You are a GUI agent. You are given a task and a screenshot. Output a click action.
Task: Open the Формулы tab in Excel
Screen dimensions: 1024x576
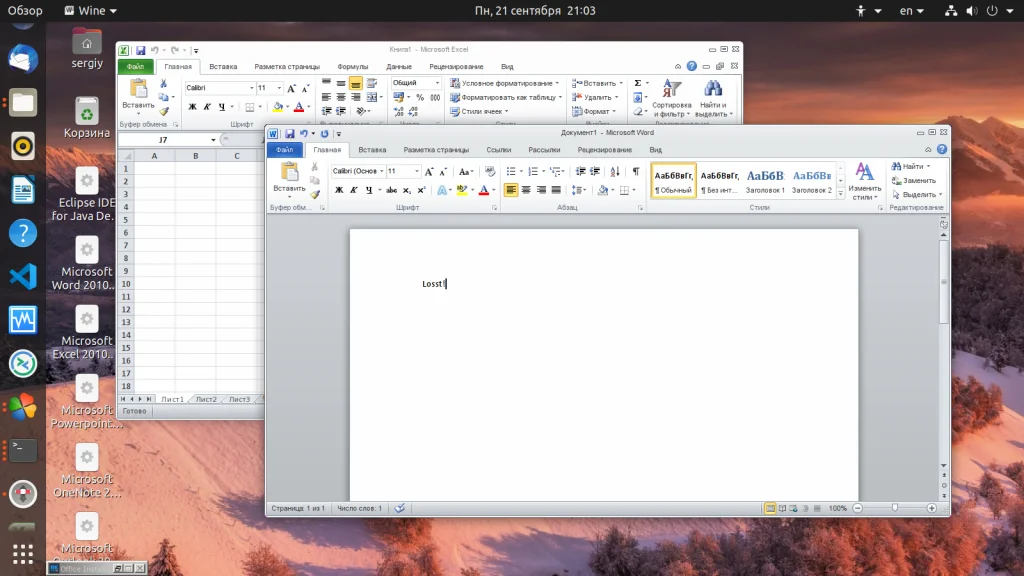353,66
